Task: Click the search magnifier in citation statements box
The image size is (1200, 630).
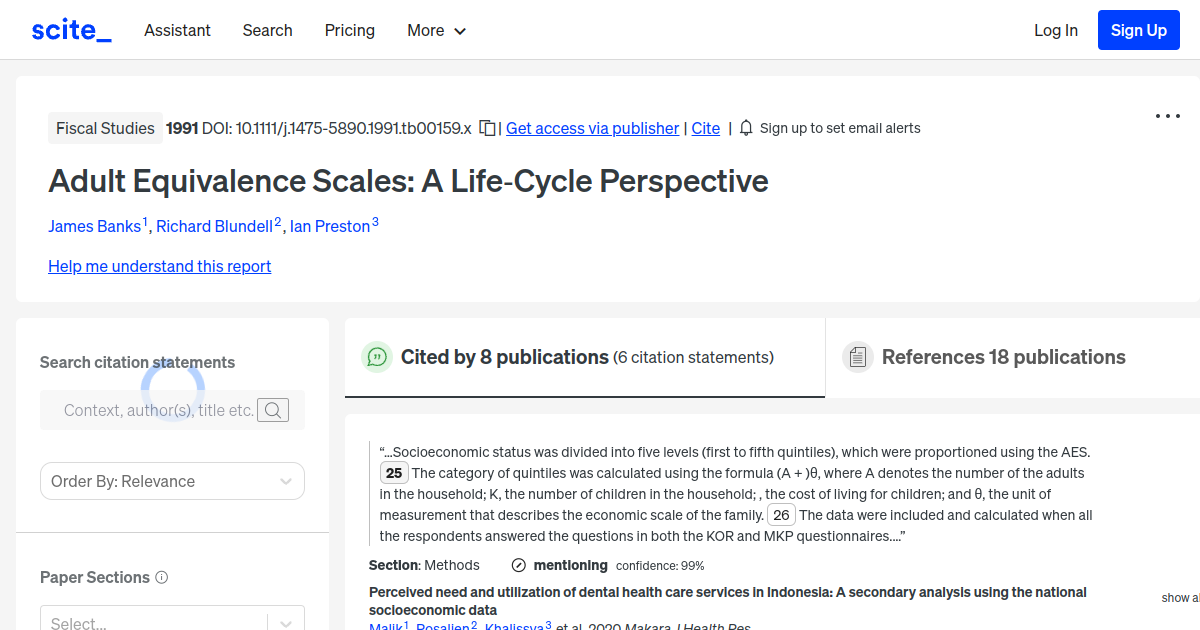Action: (272, 409)
